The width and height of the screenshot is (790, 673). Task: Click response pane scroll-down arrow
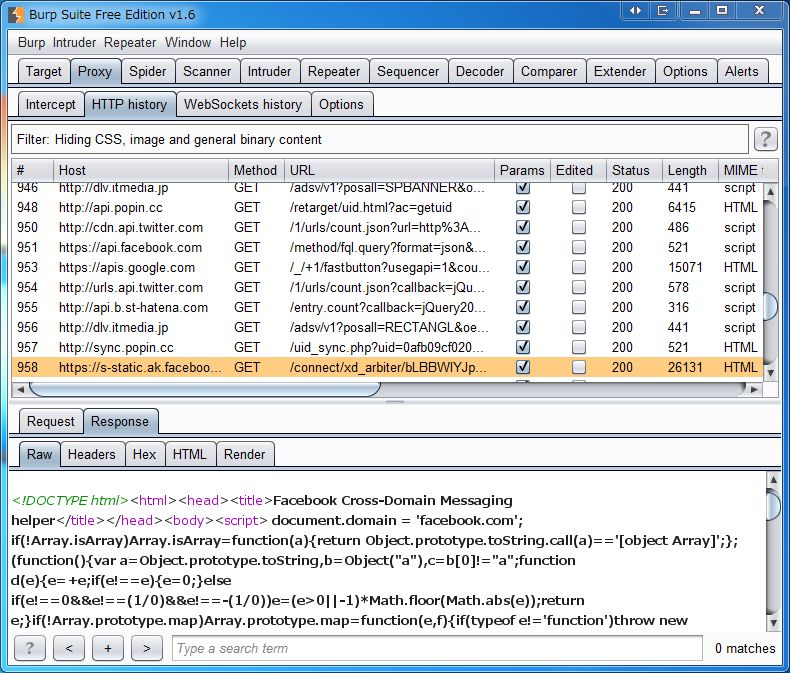click(773, 623)
